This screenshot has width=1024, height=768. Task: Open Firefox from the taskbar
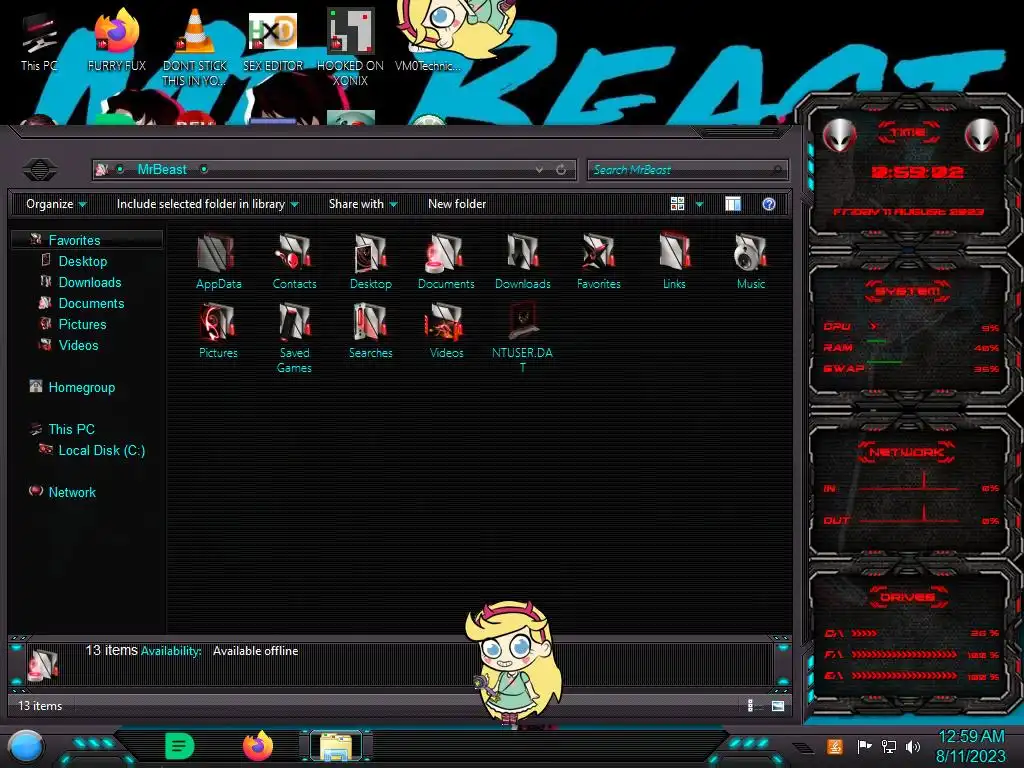point(258,746)
